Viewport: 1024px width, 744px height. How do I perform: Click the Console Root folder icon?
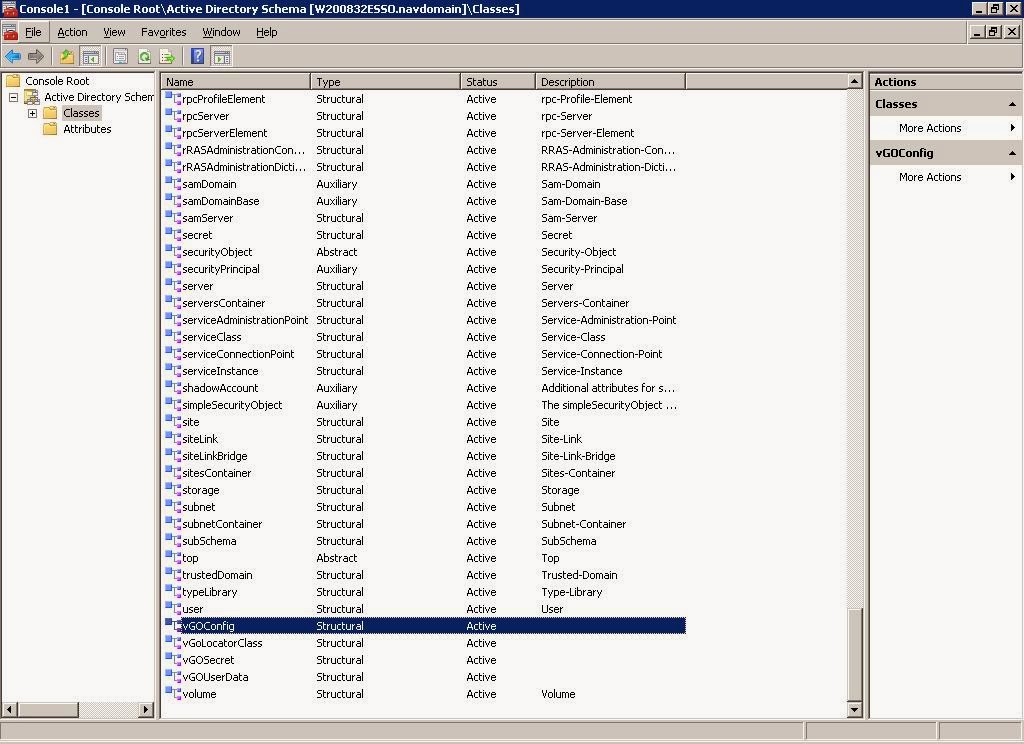[13, 80]
